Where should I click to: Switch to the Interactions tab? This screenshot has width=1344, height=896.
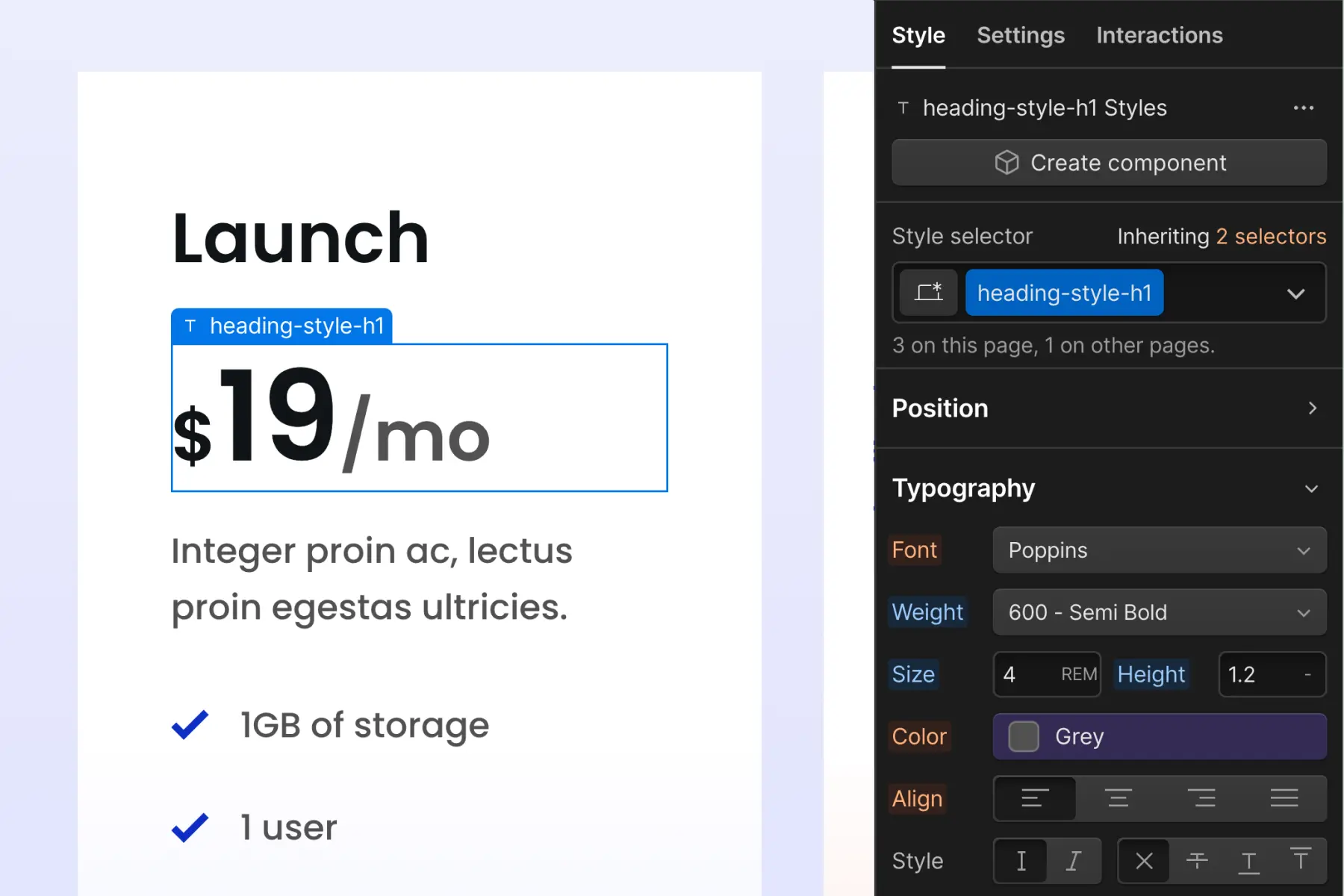1160,35
